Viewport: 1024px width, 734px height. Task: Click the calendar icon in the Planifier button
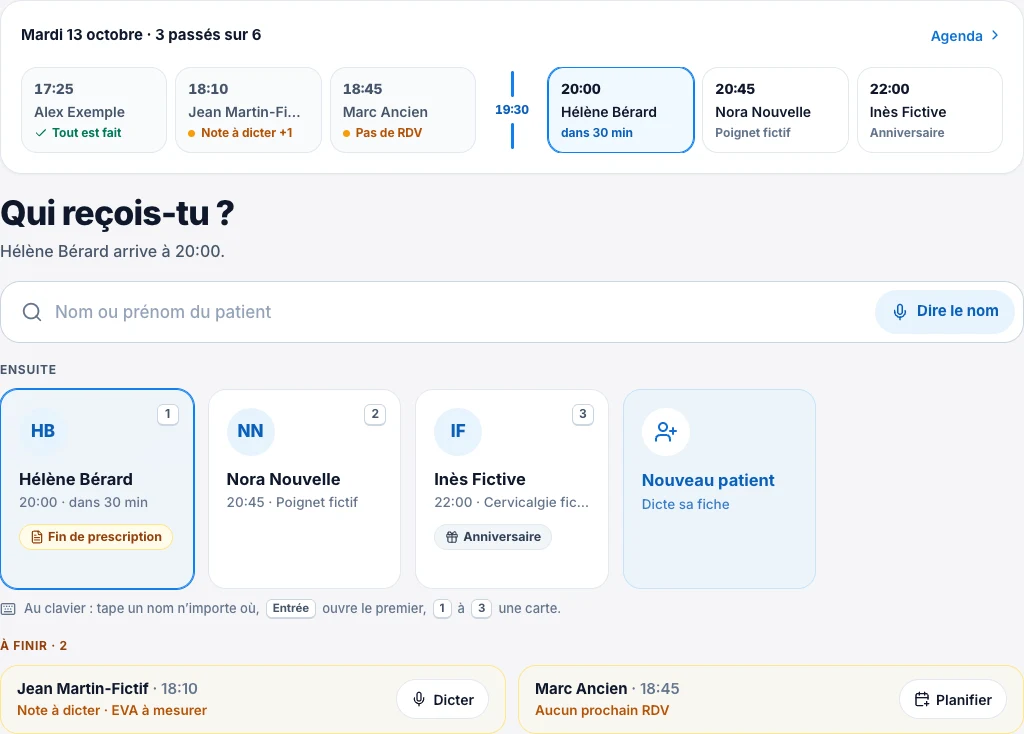tap(921, 699)
